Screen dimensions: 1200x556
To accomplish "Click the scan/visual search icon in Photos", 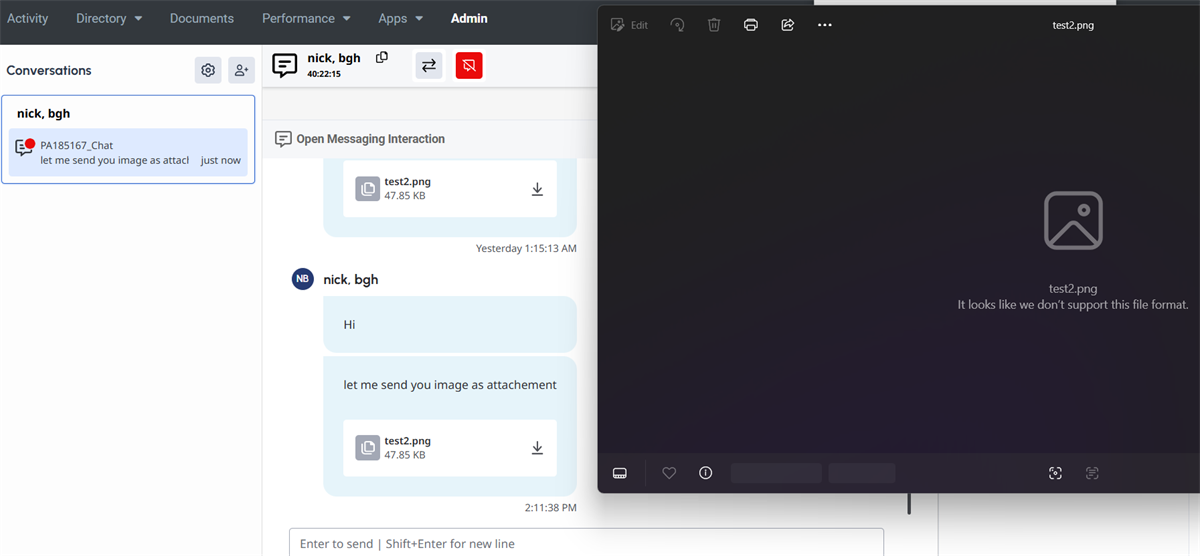I will pos(1055,473).
